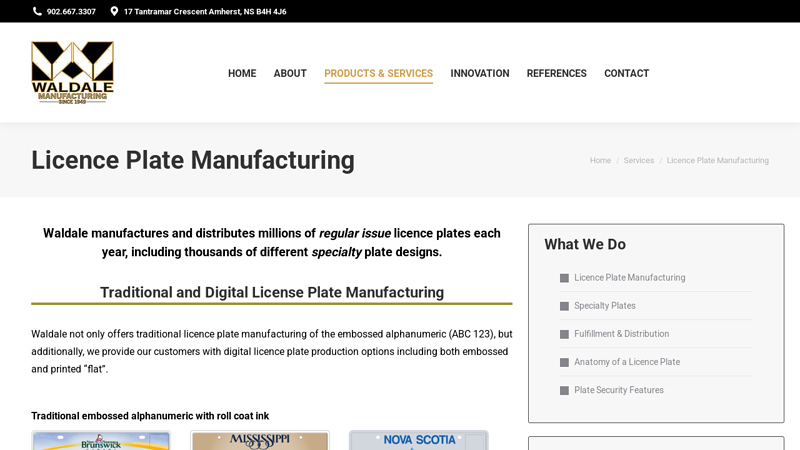Open Anatomy of a Licence Plate link

tap(627, 362)
